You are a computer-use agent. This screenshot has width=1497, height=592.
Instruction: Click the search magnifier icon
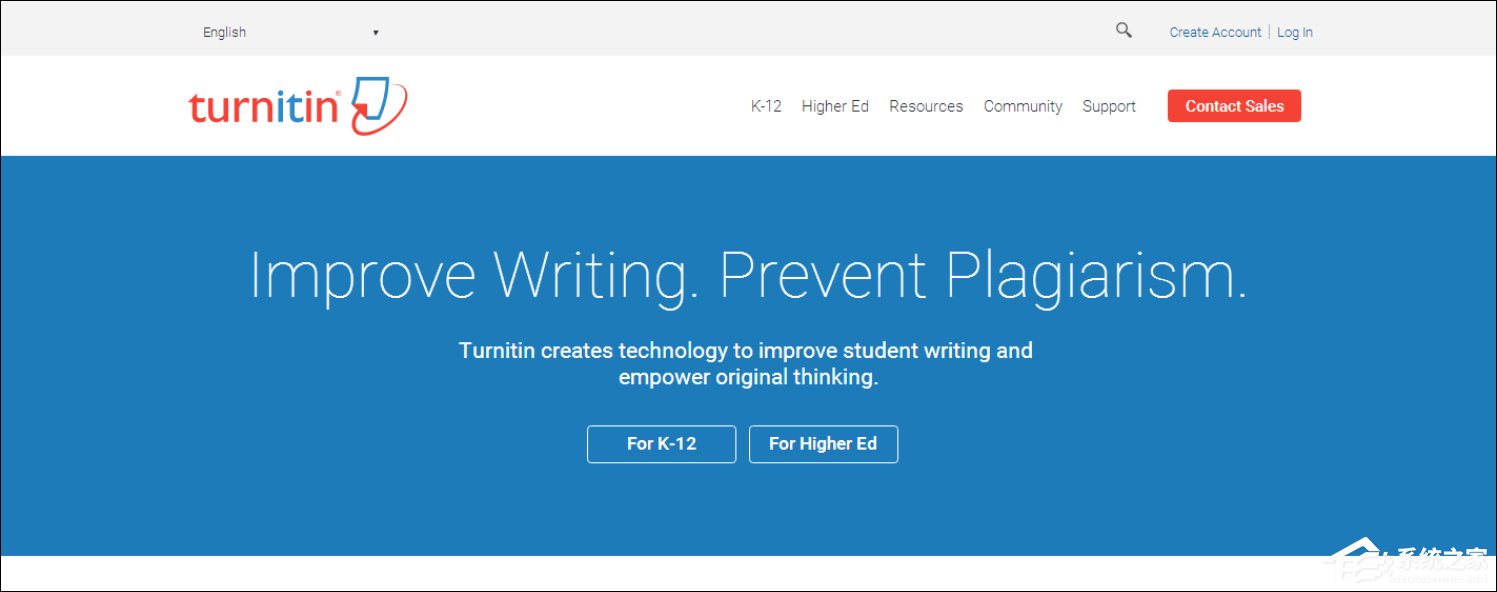pos(1123,30)
